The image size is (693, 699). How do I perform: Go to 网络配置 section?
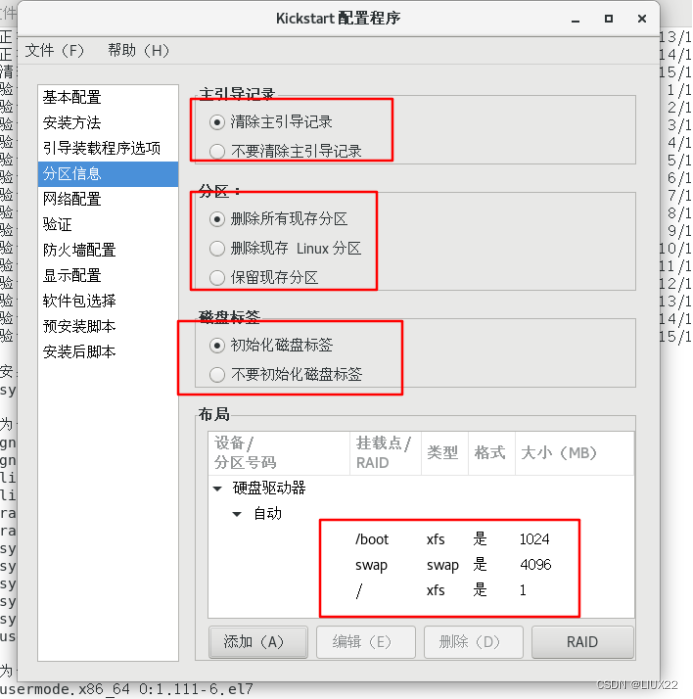(x=108, y=199)
